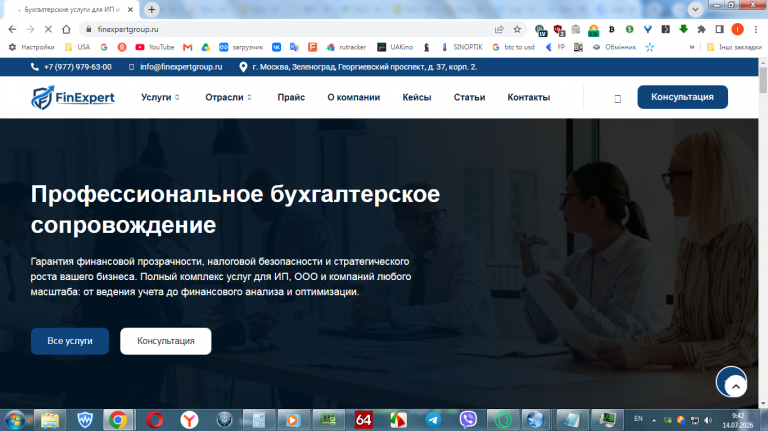Open the browser home page

[x=66, y=29]
